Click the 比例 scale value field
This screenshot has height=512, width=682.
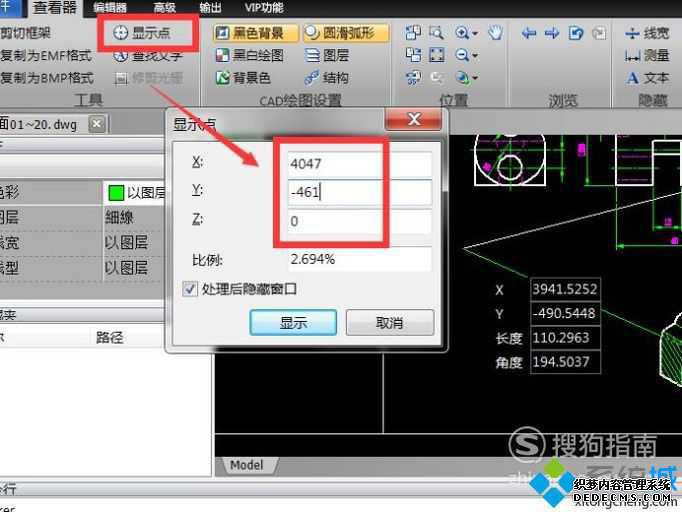tap(359, 260)
